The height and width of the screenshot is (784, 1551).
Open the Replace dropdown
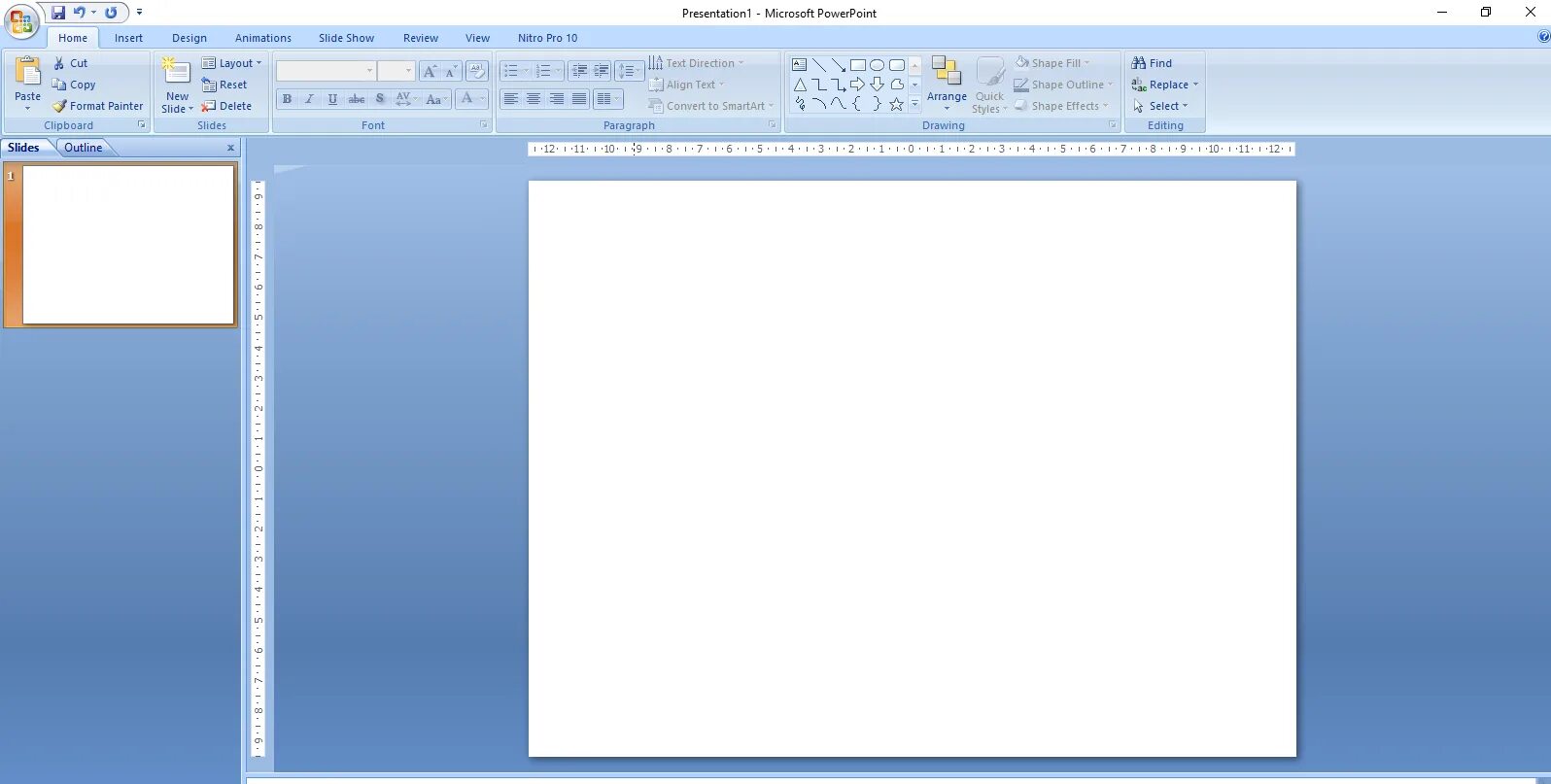tap(1165, 85)
